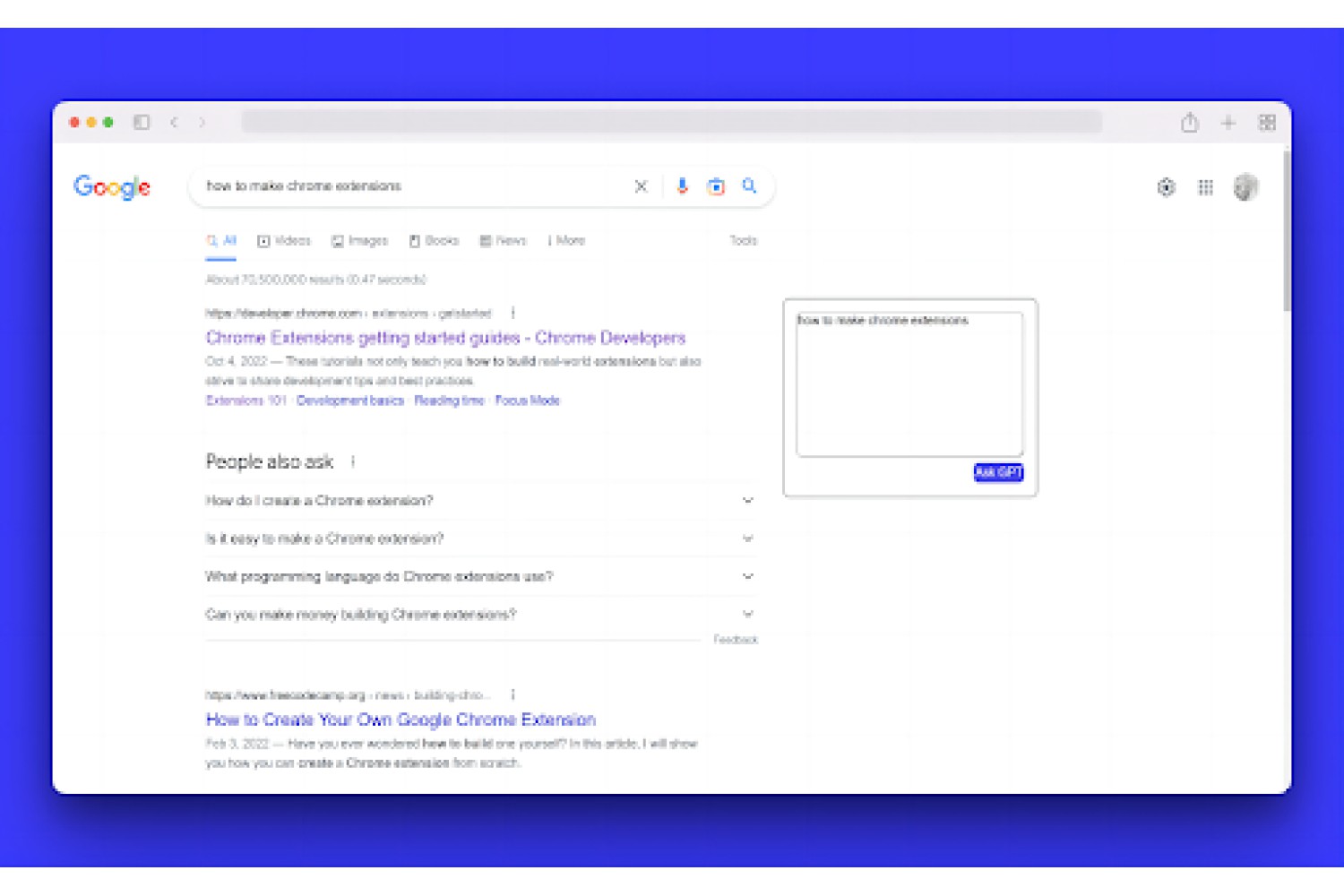Open 'Chrome Extensions getting started guides' result
1344x896 pixels.
coord(445,338)
